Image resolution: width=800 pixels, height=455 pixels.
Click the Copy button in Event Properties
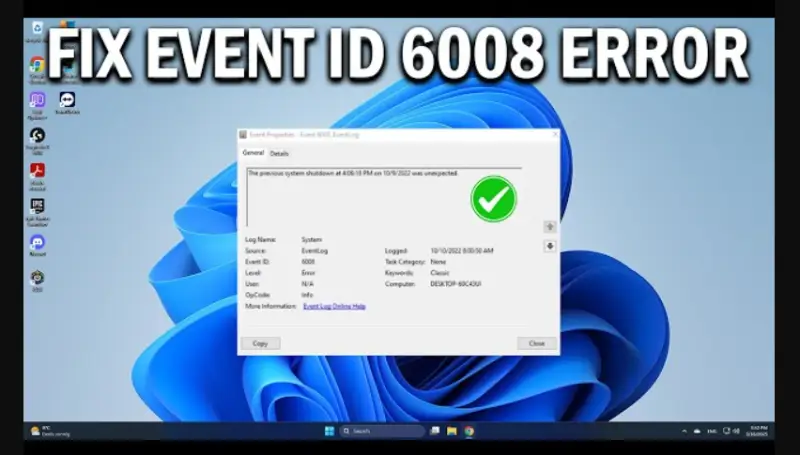(260, 343)
